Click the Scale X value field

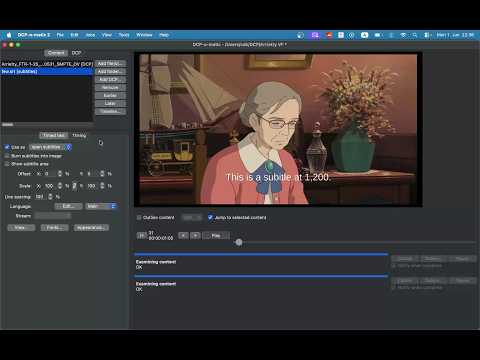click(50, 186)
